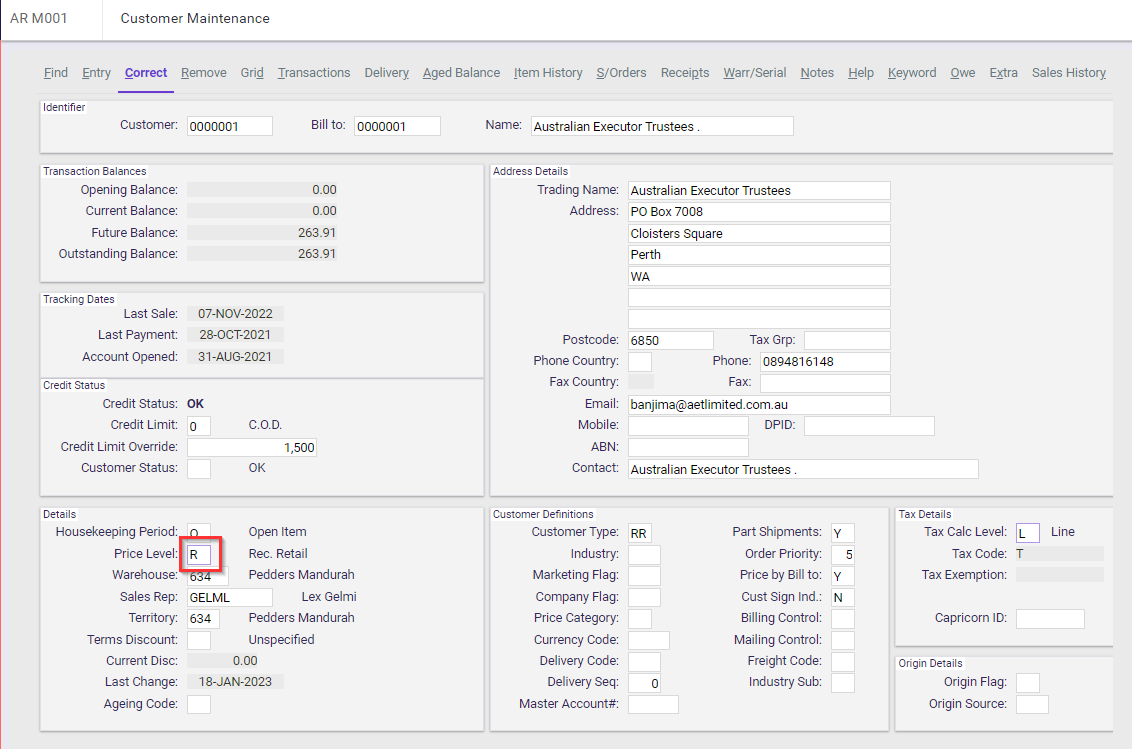Edit the Contact field
This screenshot has width=1132, height=749.
[x=803, y=469]
